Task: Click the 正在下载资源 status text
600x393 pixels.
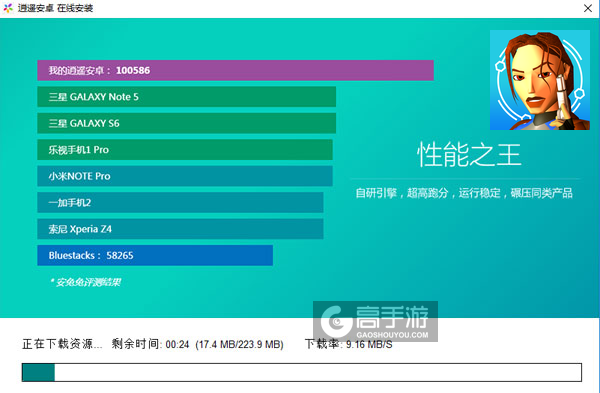Action: coord(62,344)
